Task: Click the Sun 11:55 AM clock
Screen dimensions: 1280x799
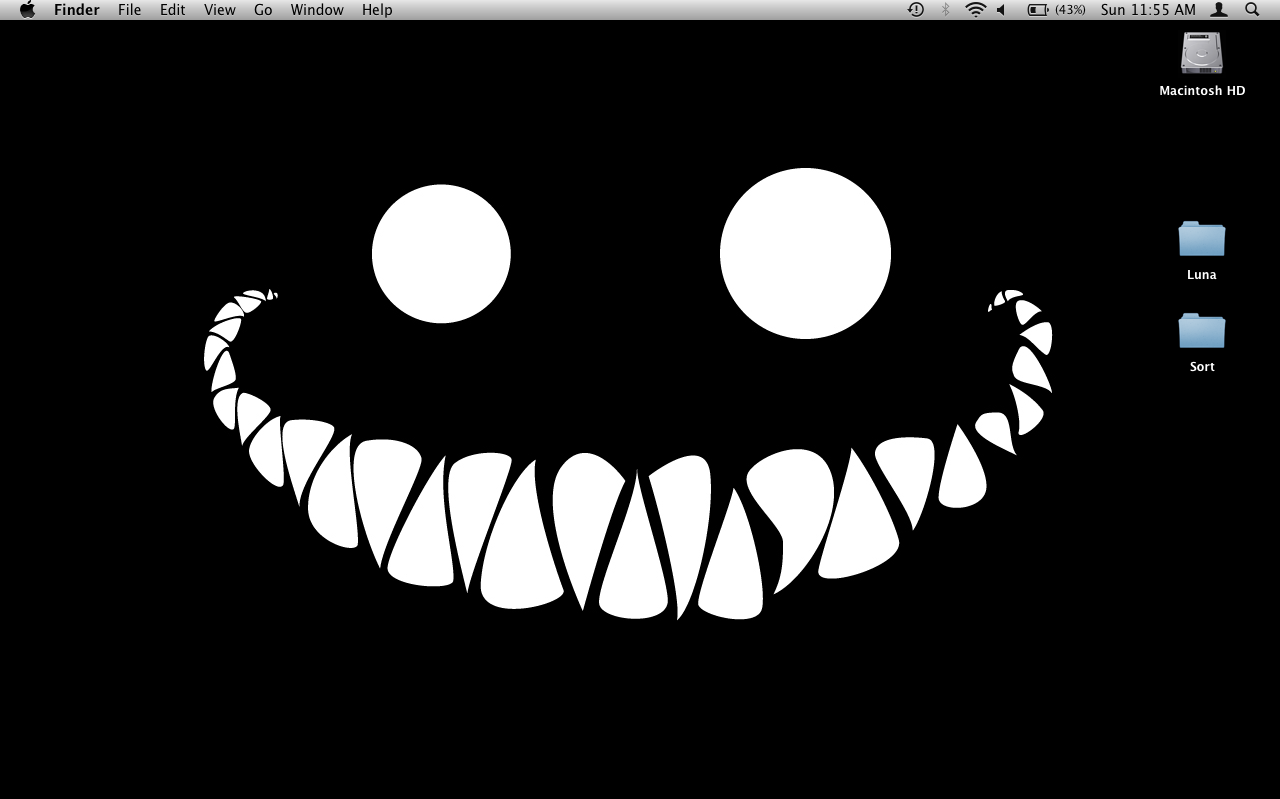Action: tap(1148, 10)
